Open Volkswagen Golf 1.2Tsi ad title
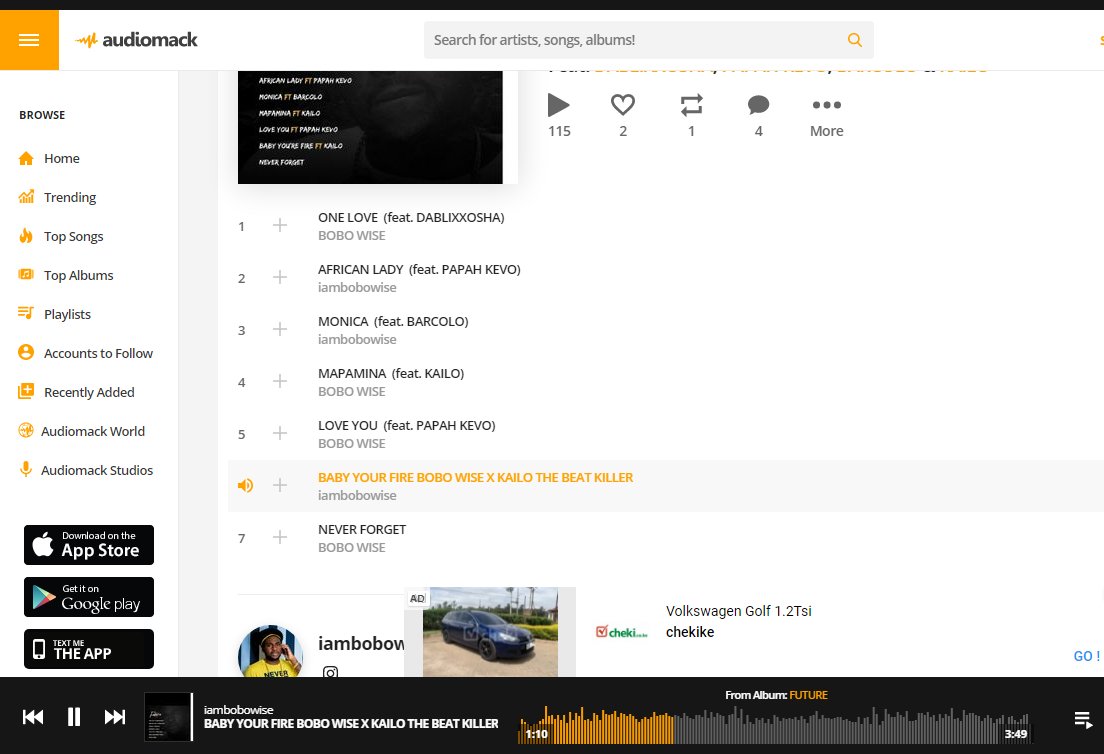The image size is (1104, 754). (739, 611)
